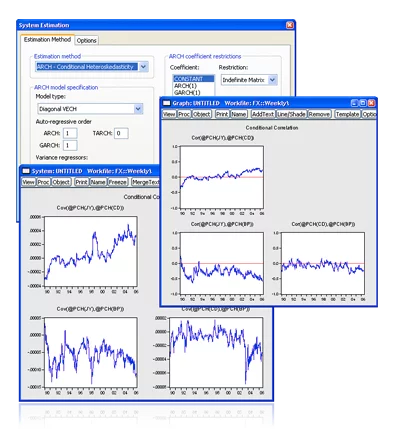395x429 pixels.
Task: Click the System window title bar icon
Action: click(x=26, y=171)
